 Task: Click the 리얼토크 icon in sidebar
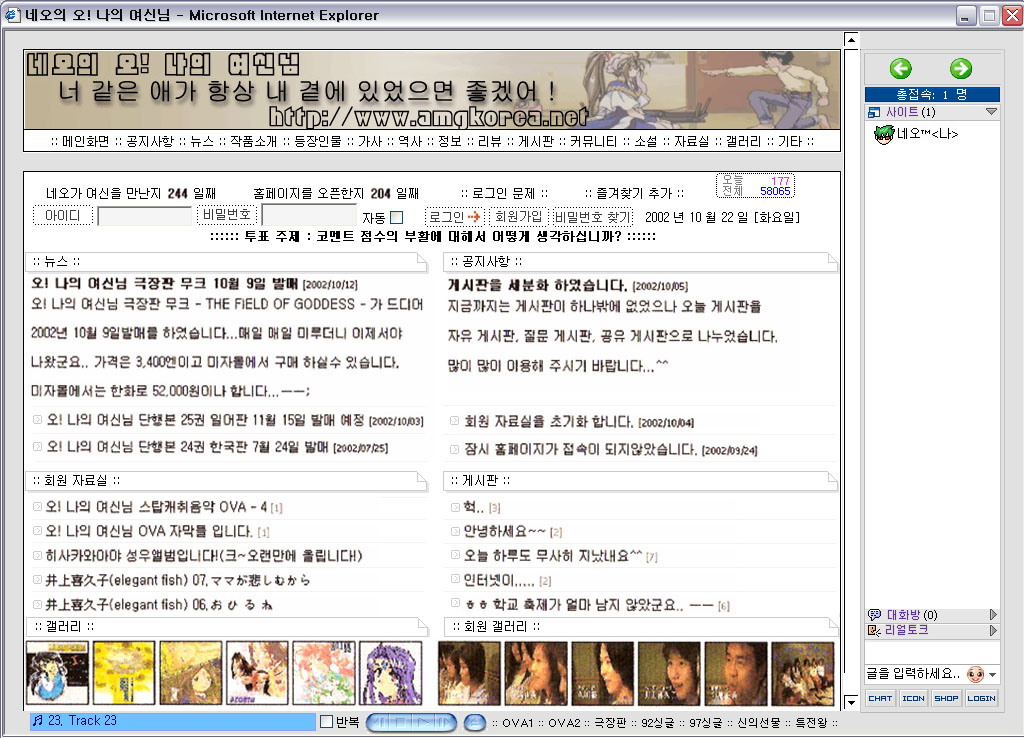click(874, 630)
